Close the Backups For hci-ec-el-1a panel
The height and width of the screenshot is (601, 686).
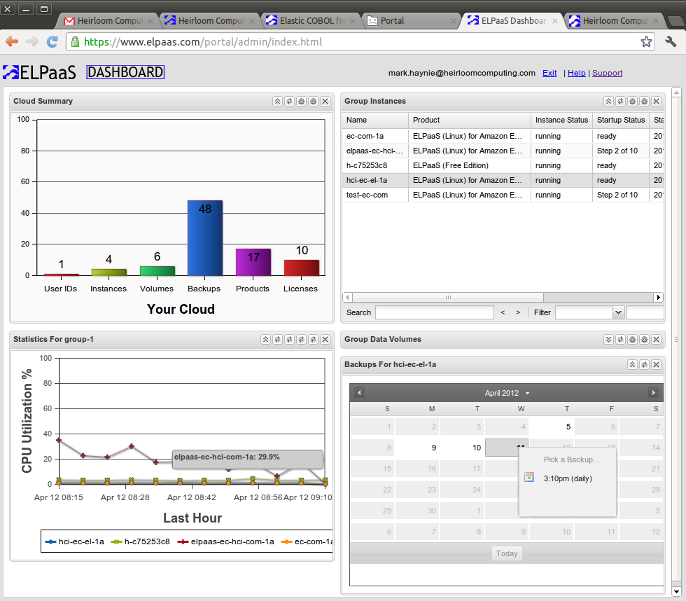656,364
